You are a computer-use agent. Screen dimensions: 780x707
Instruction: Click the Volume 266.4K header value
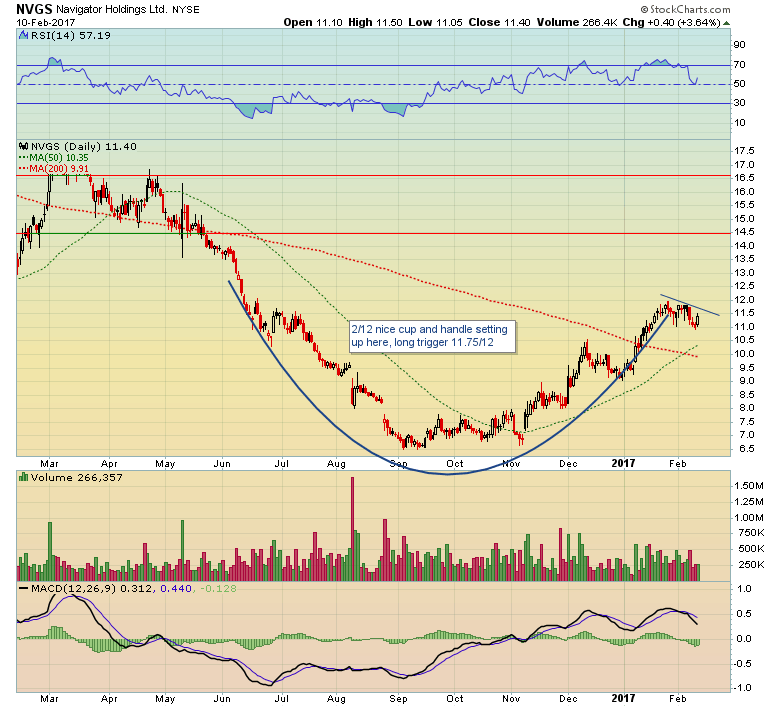[577, 22]
